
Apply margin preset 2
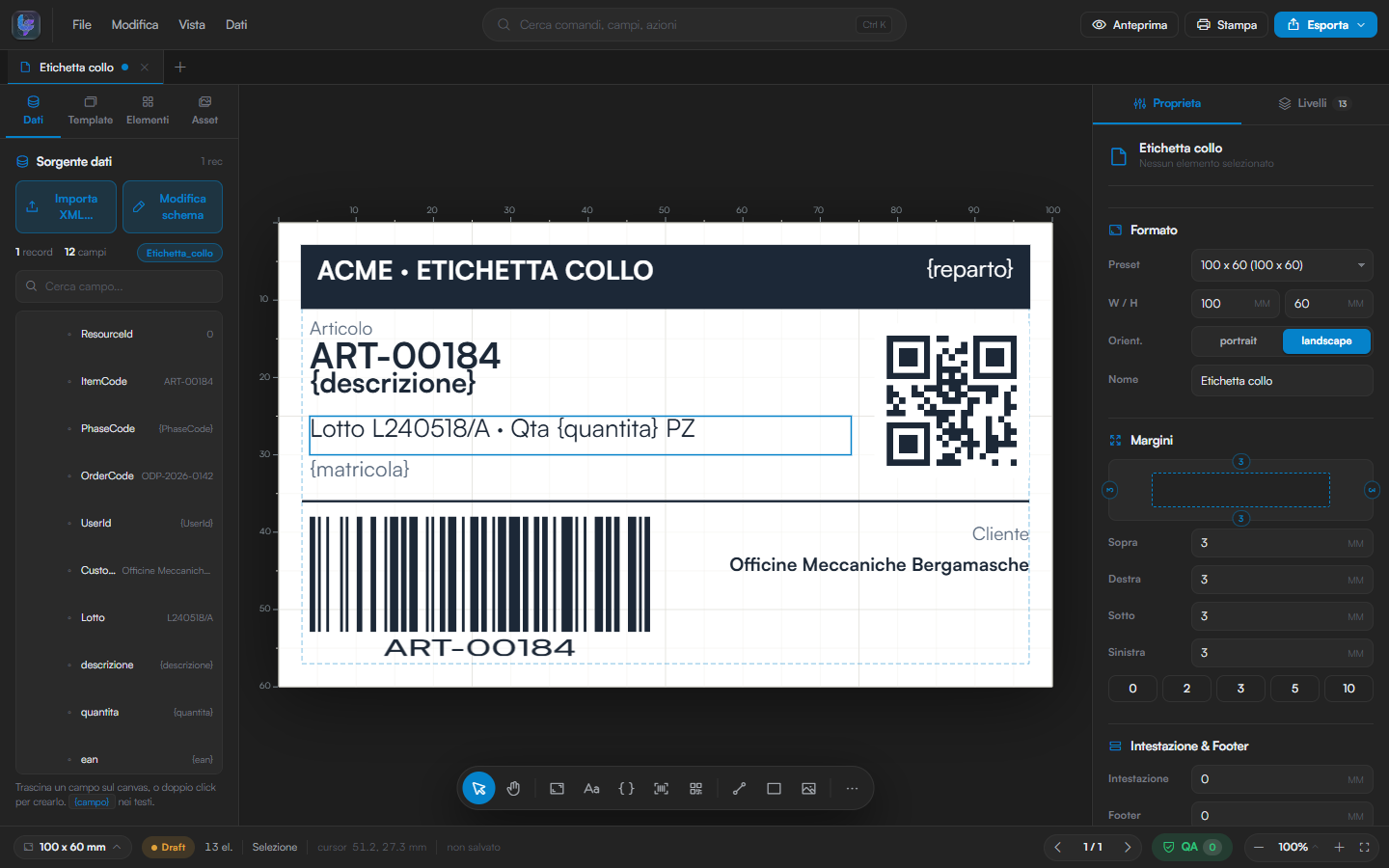click(1186, 689)
